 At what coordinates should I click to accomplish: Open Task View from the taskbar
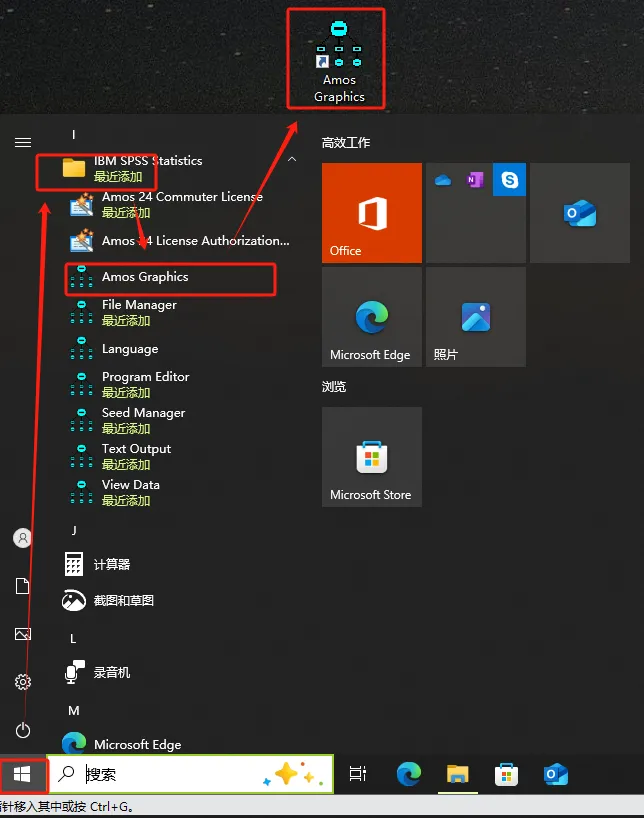coord(357,774)
